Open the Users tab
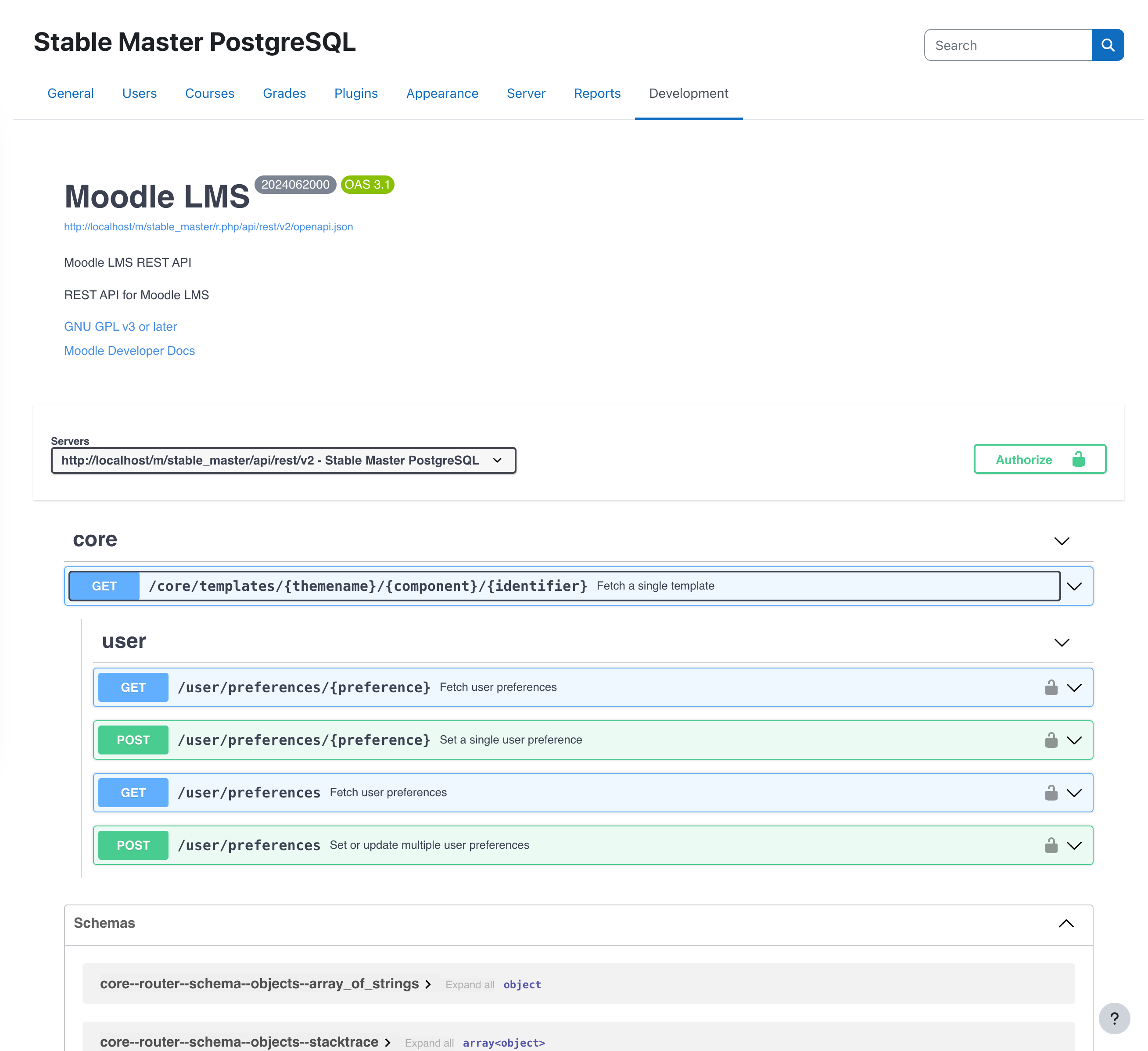Viewport: 1148px width, 1051px height. coord(140,93)
